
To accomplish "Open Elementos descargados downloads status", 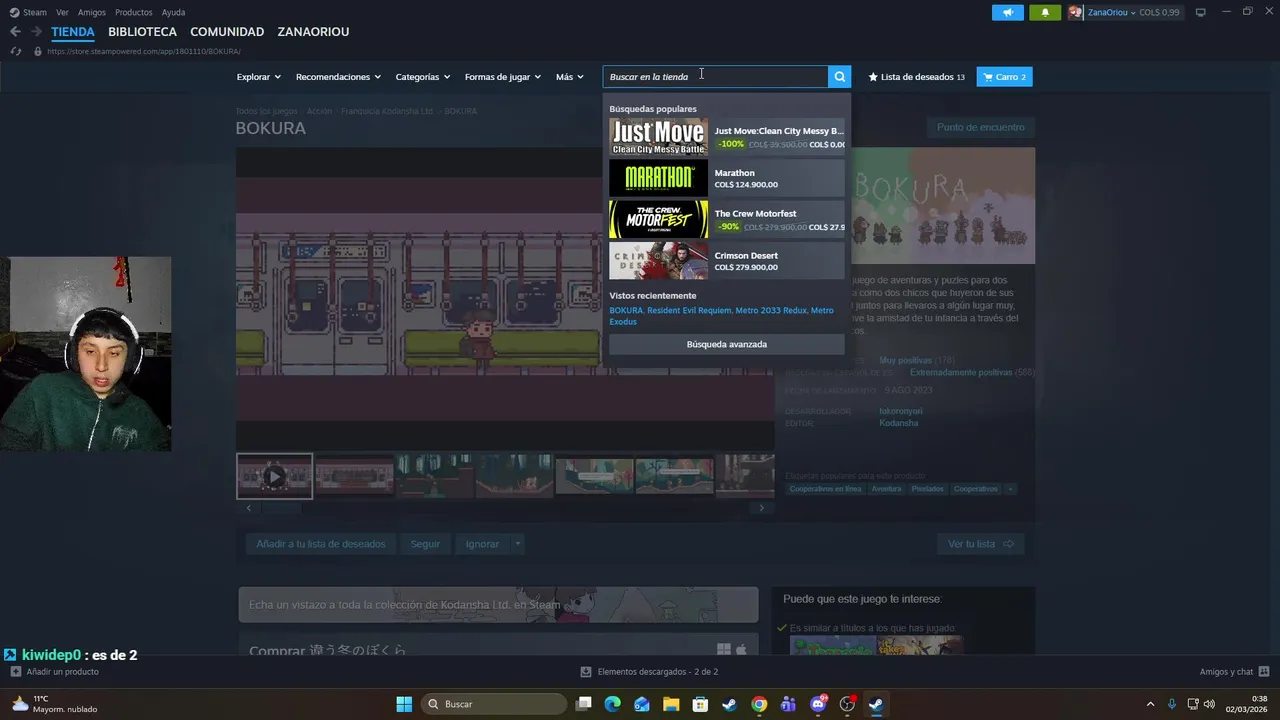I will pos(649,672).
